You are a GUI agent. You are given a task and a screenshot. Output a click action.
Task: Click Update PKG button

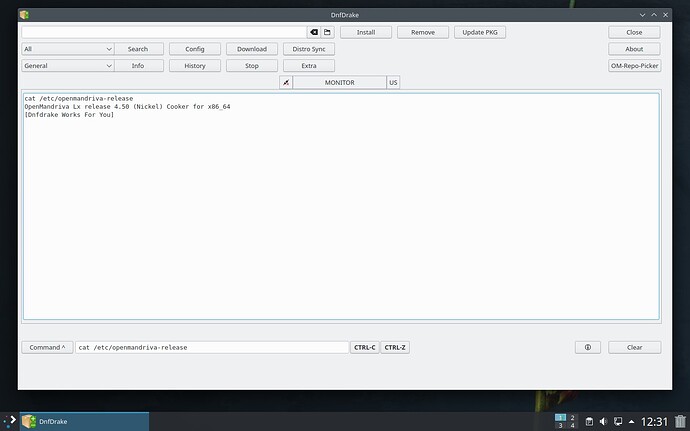point(480,32)
